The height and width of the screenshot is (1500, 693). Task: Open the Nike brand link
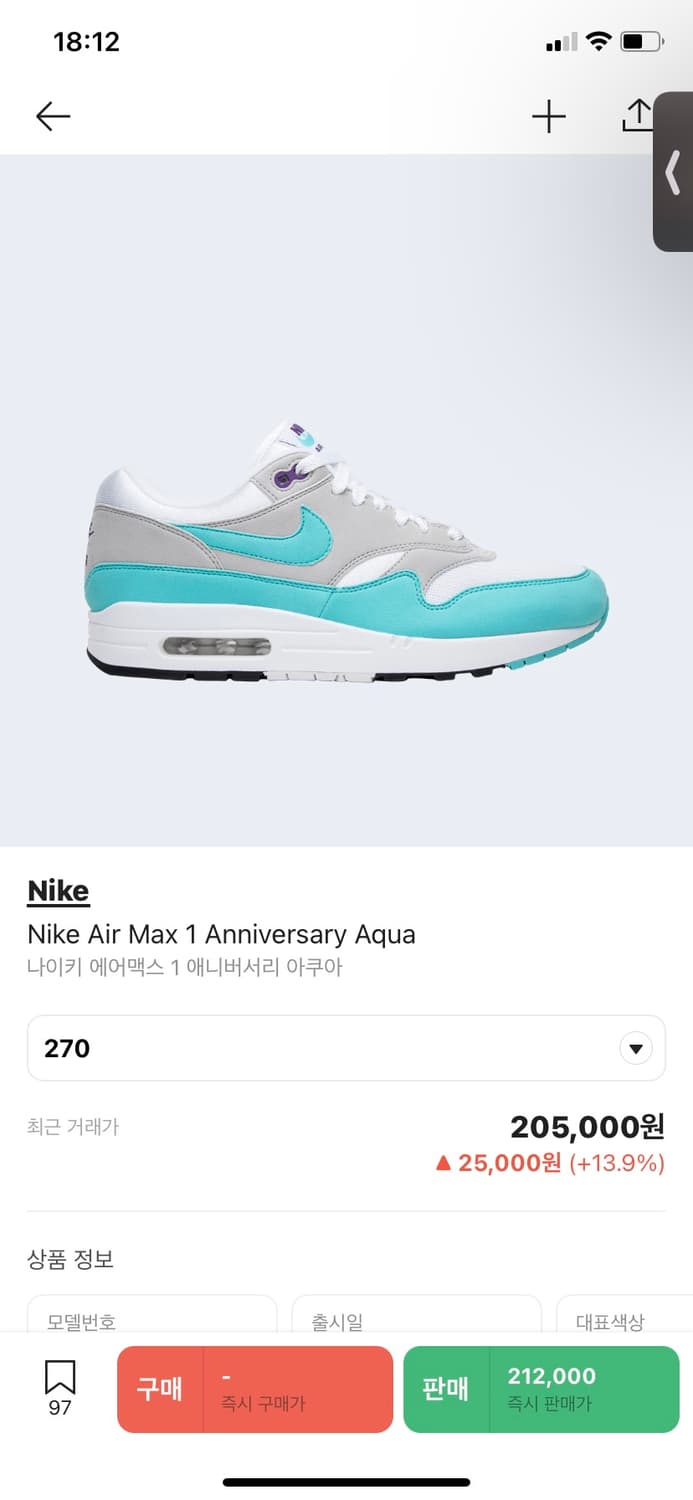click(x=58, y=891)
